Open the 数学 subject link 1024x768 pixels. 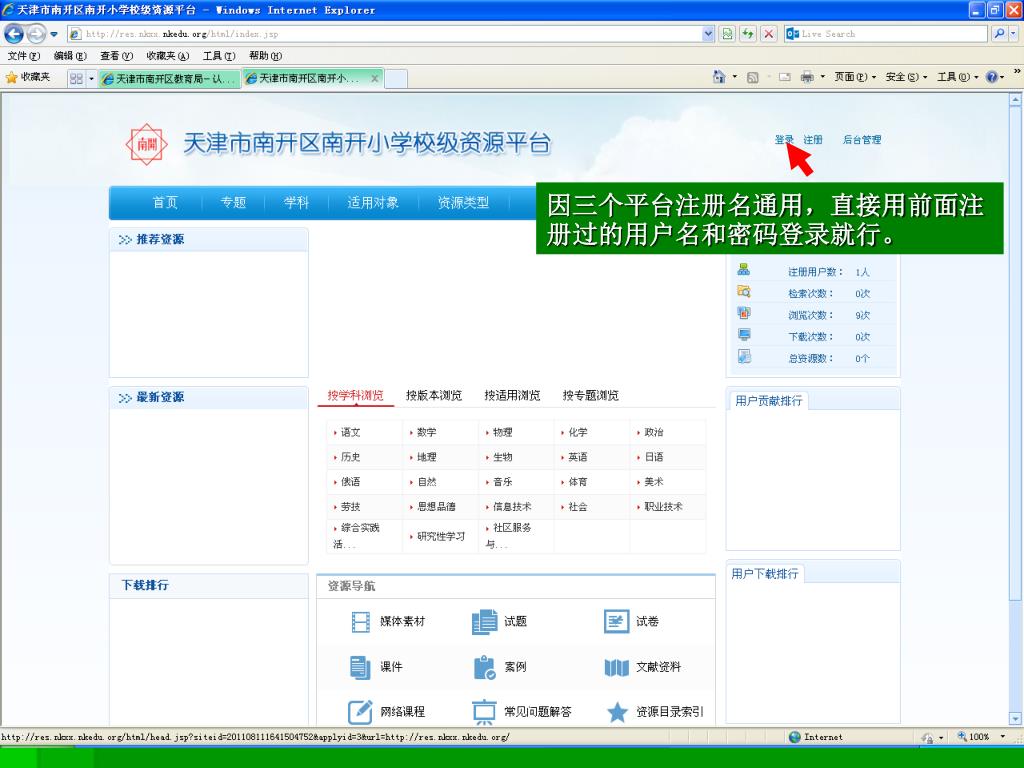coord(426,433)
